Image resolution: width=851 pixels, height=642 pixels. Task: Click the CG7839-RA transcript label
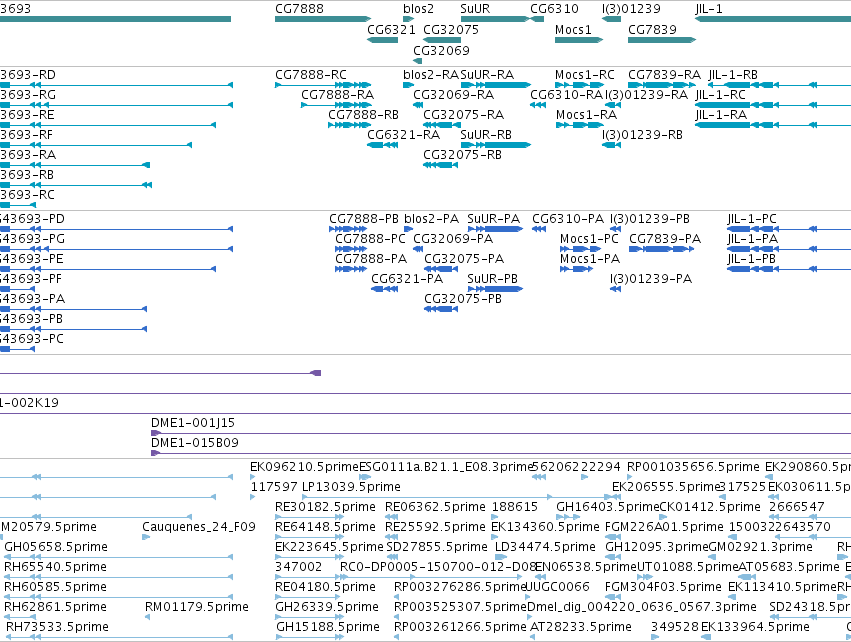(664, 74)
